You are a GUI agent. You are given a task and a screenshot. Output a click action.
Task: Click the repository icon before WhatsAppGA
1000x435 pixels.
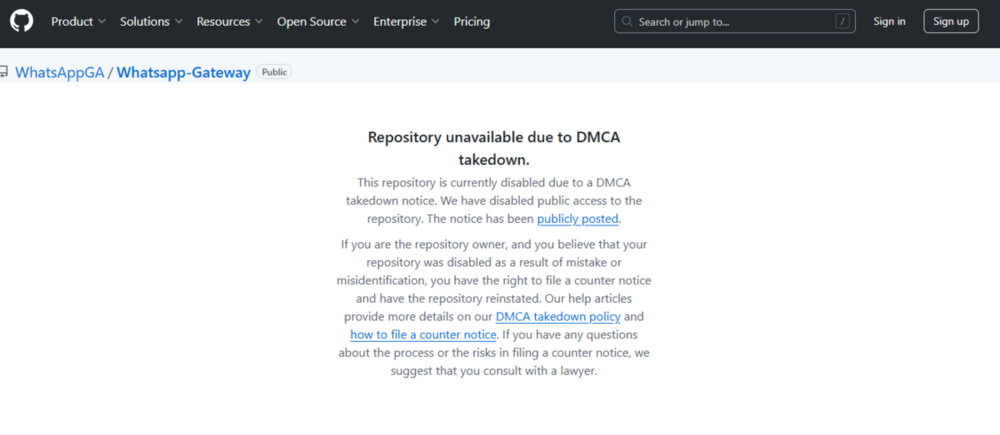[x=3, y=73]
